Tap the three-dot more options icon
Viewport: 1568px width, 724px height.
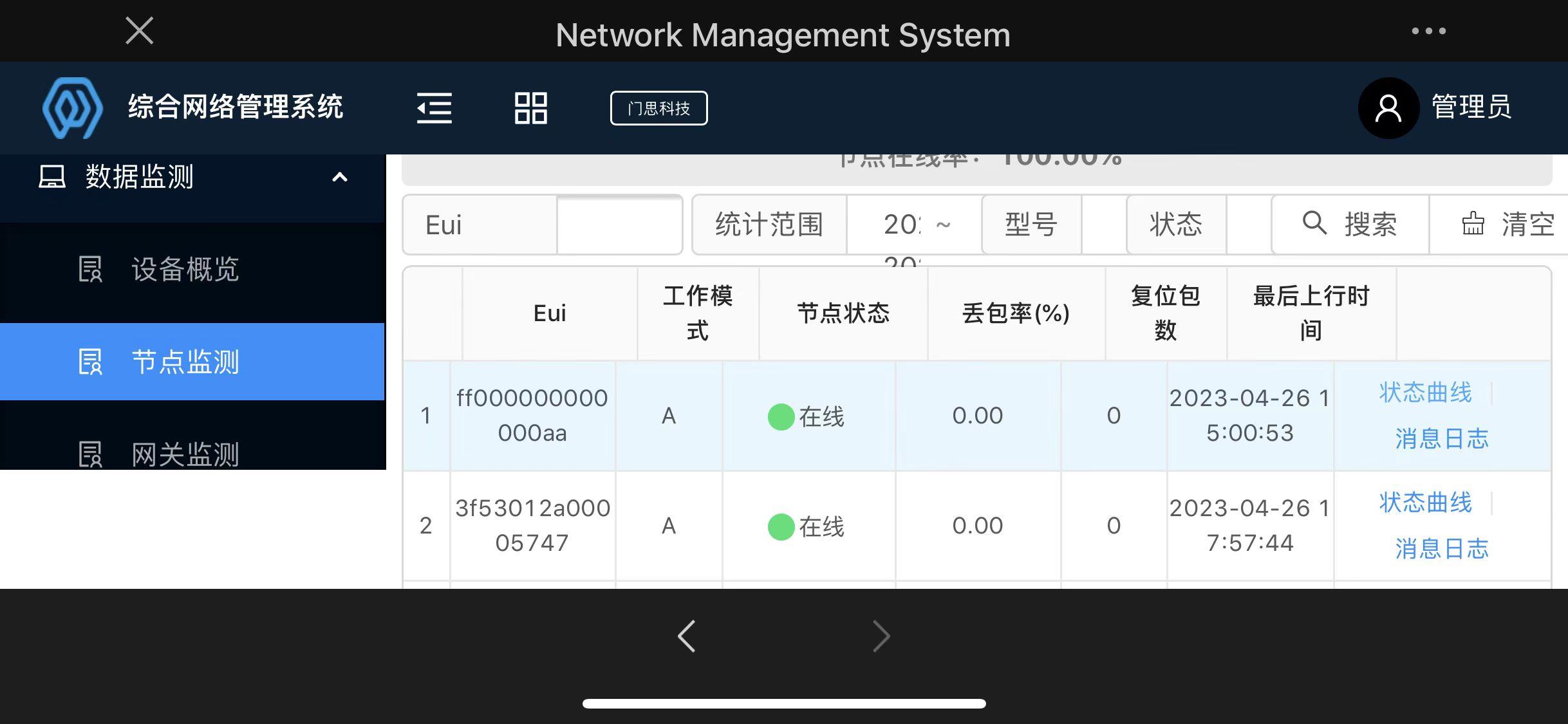(x=1428, y=31)
